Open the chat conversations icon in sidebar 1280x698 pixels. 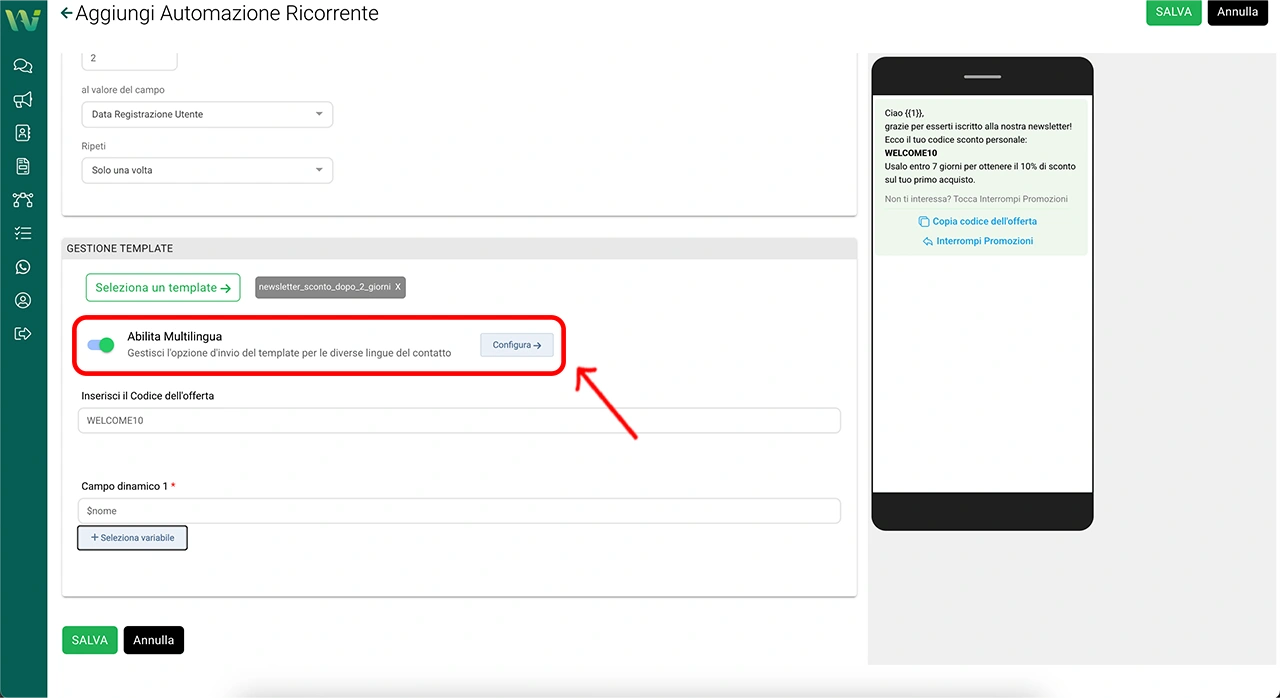click(x=23, y=66)
